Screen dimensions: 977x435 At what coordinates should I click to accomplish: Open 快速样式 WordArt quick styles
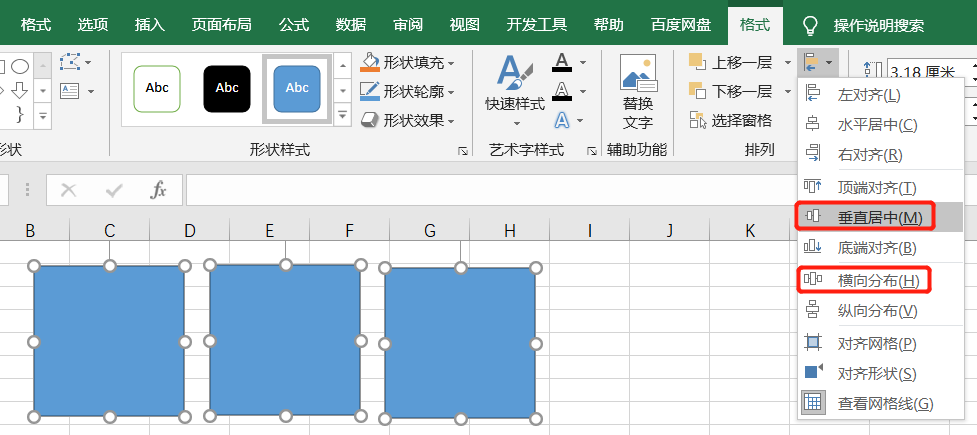515,86
